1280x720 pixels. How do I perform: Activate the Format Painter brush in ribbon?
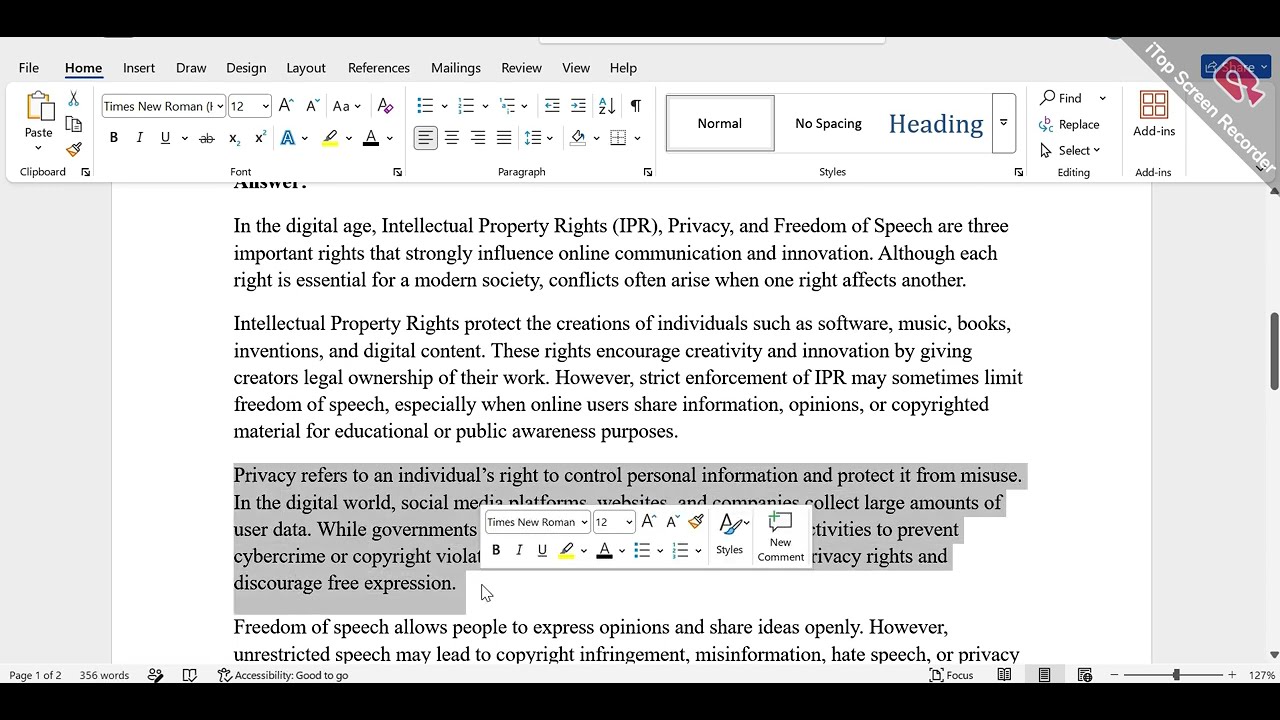73,149
